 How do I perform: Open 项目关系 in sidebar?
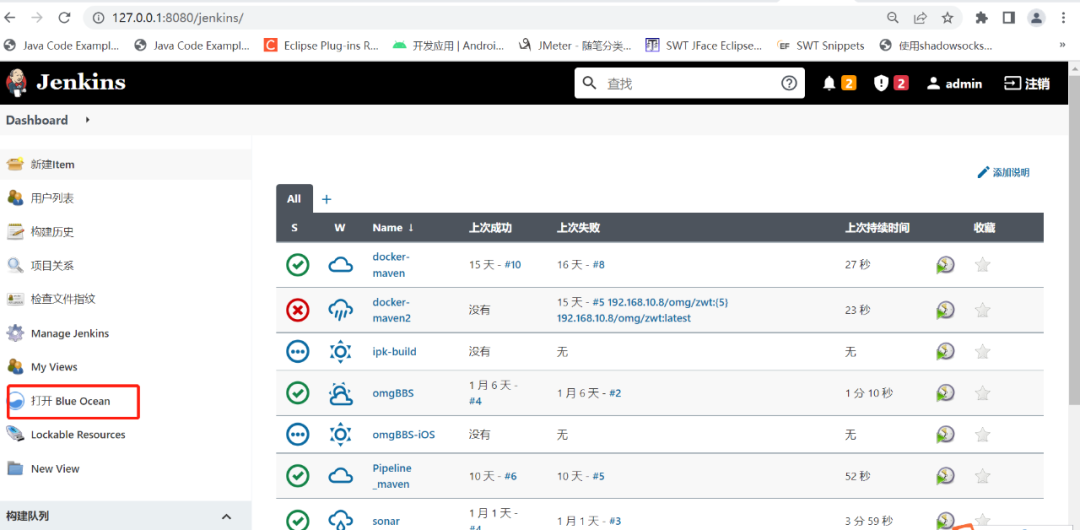52,266
